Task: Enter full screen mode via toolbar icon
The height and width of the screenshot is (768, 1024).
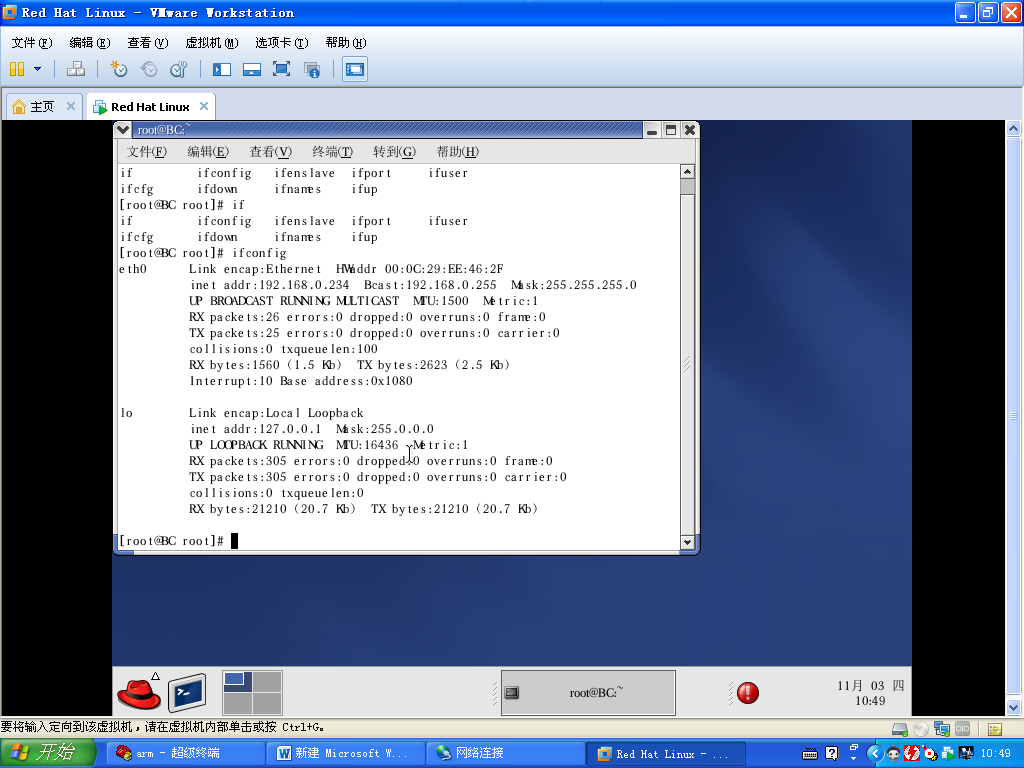Action: (281, 69)
